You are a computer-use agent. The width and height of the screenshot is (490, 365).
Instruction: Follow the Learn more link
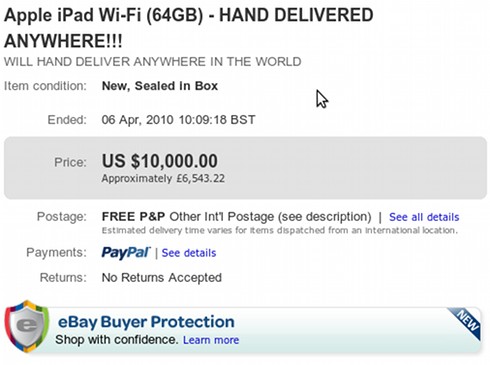coord(211,340)
